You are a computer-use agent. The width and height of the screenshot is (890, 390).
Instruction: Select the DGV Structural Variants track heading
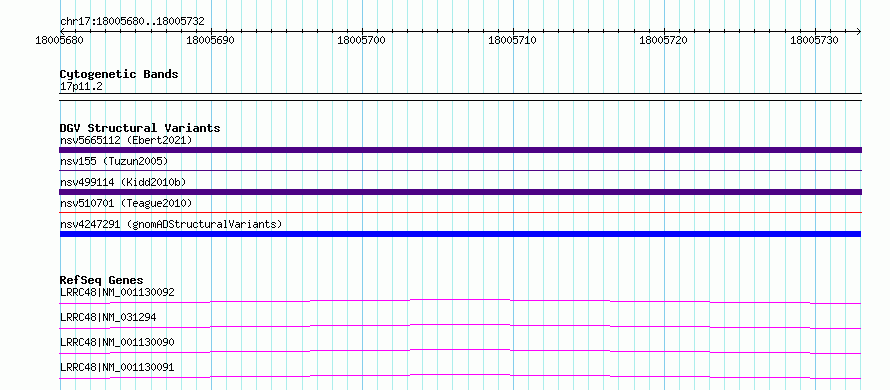coord(140,128)
